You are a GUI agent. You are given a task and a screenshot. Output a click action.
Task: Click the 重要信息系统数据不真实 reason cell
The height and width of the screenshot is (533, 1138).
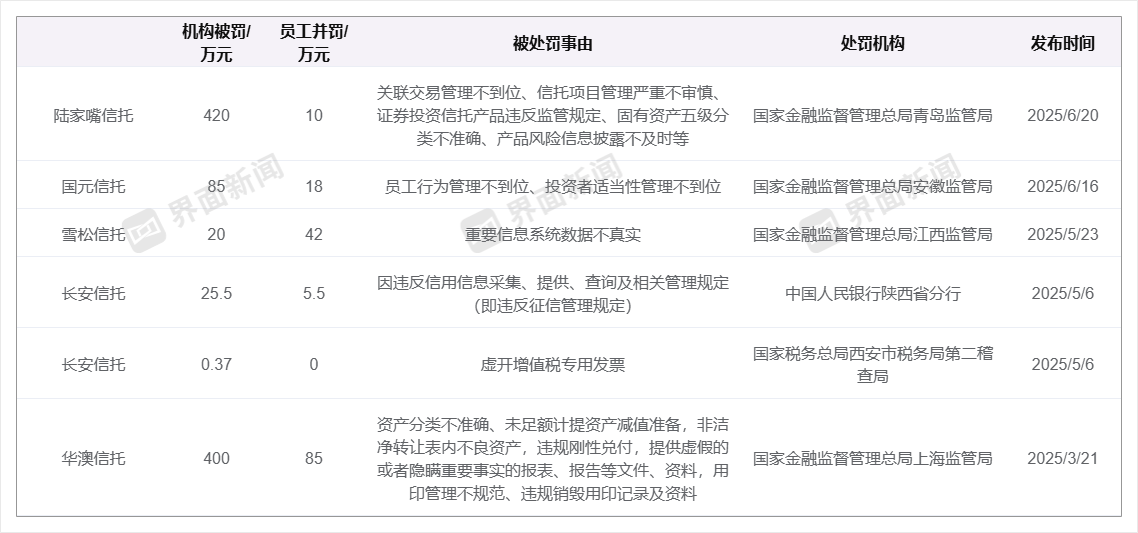[552, 234]
